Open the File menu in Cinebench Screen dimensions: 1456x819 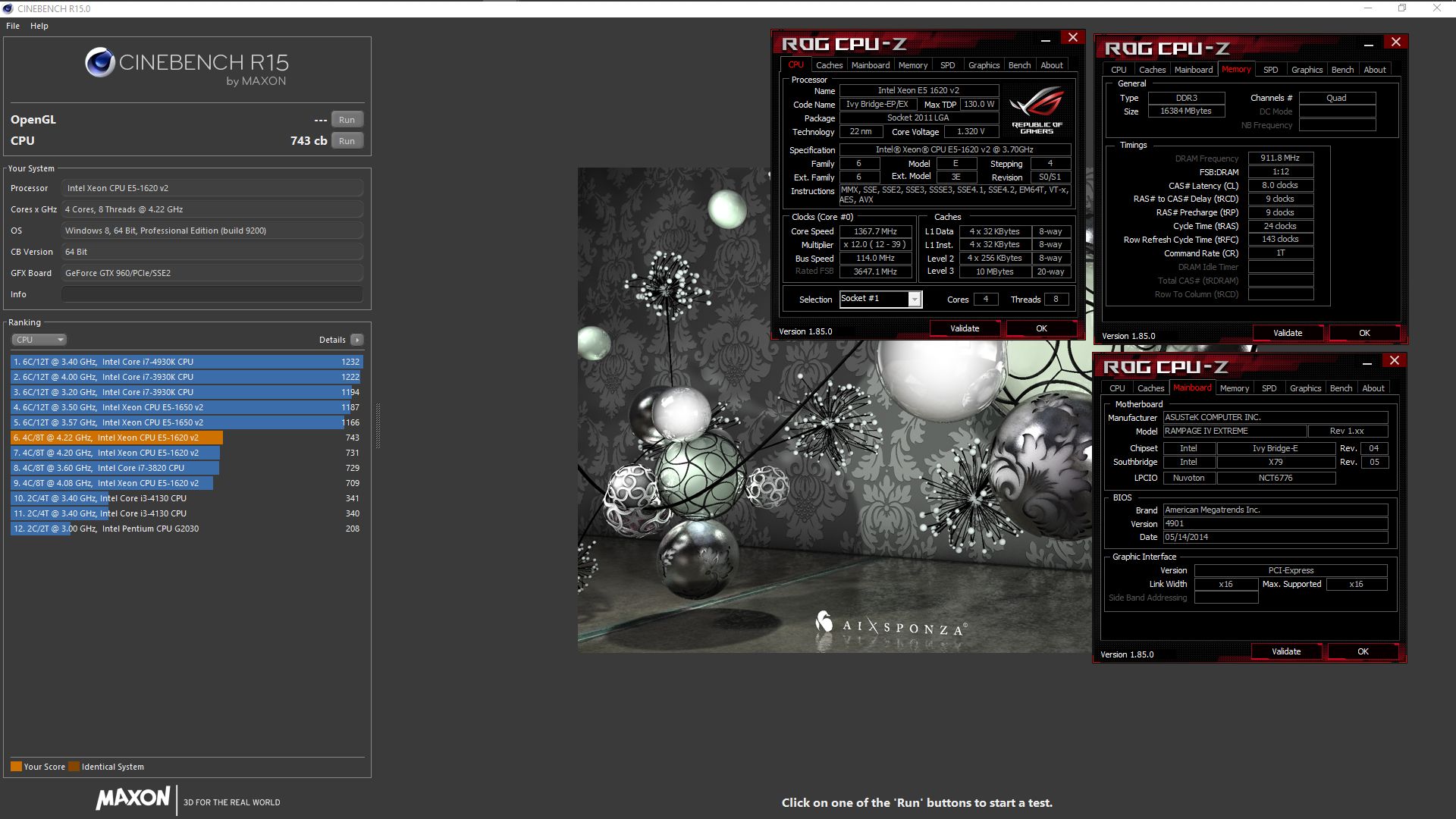click(13, 26)
